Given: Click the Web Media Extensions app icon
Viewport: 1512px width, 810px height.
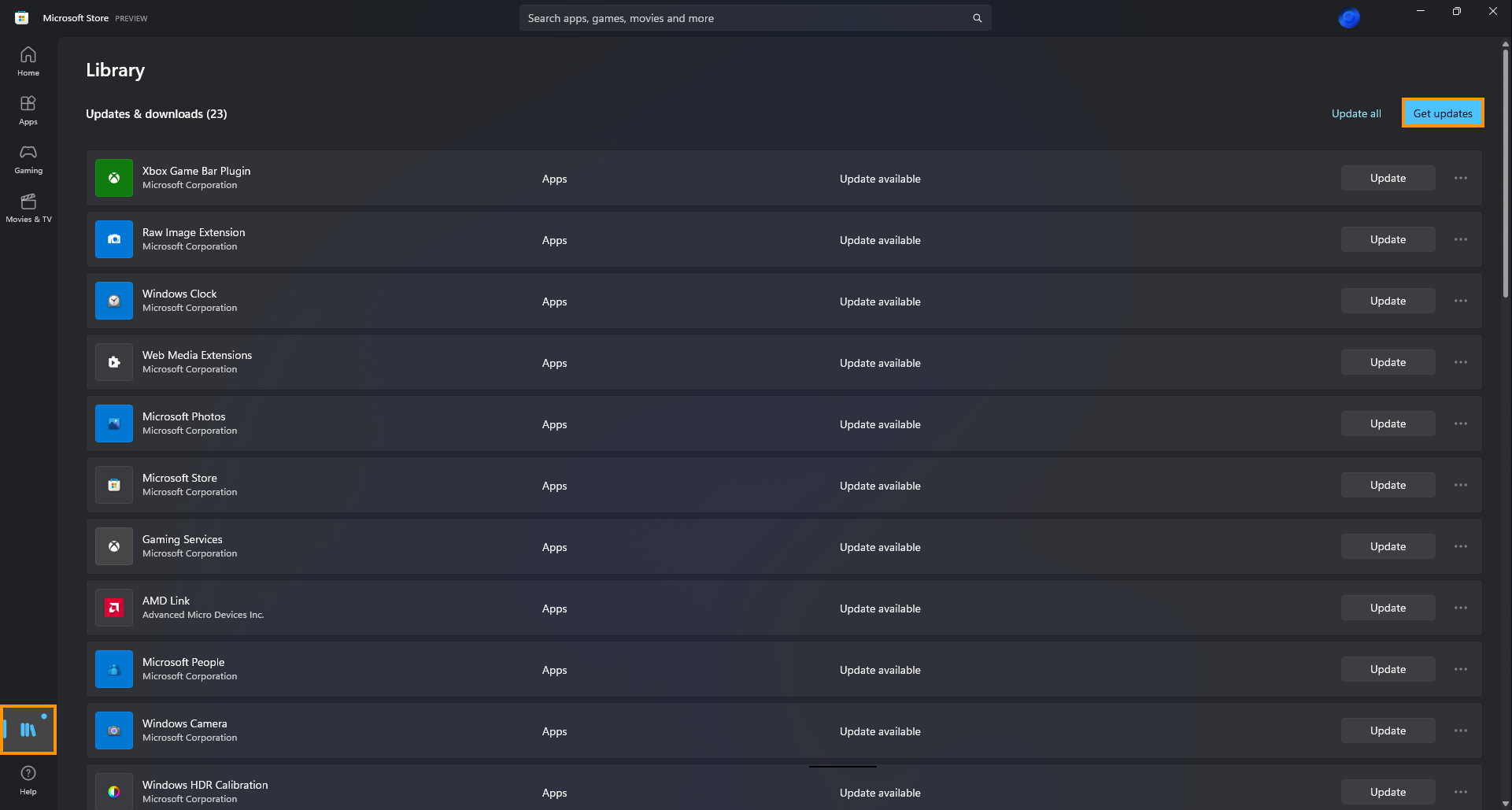Looking at the screenshot, I should [x=114, y=362].
